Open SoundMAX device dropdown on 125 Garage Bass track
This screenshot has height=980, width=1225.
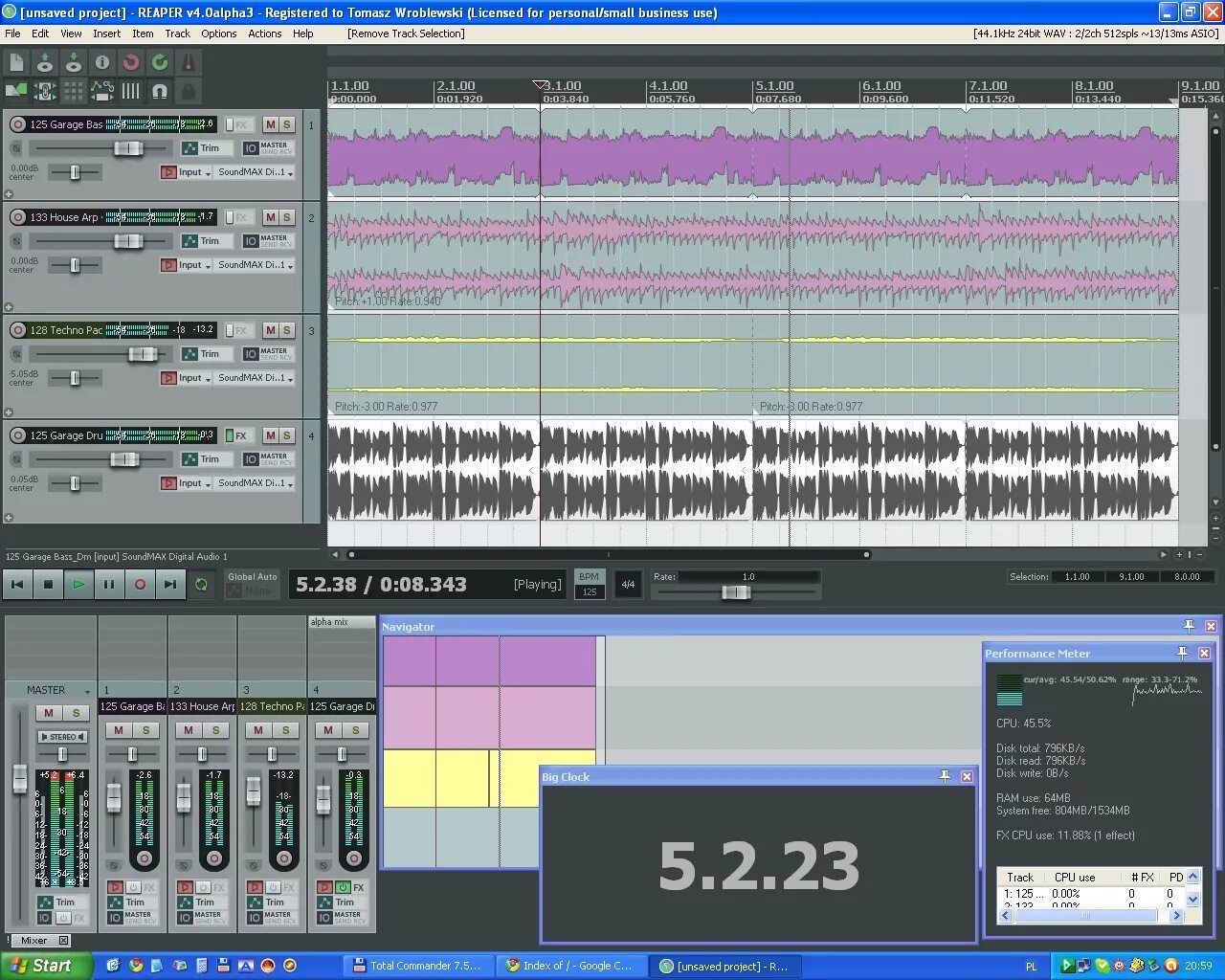[255, 172]
